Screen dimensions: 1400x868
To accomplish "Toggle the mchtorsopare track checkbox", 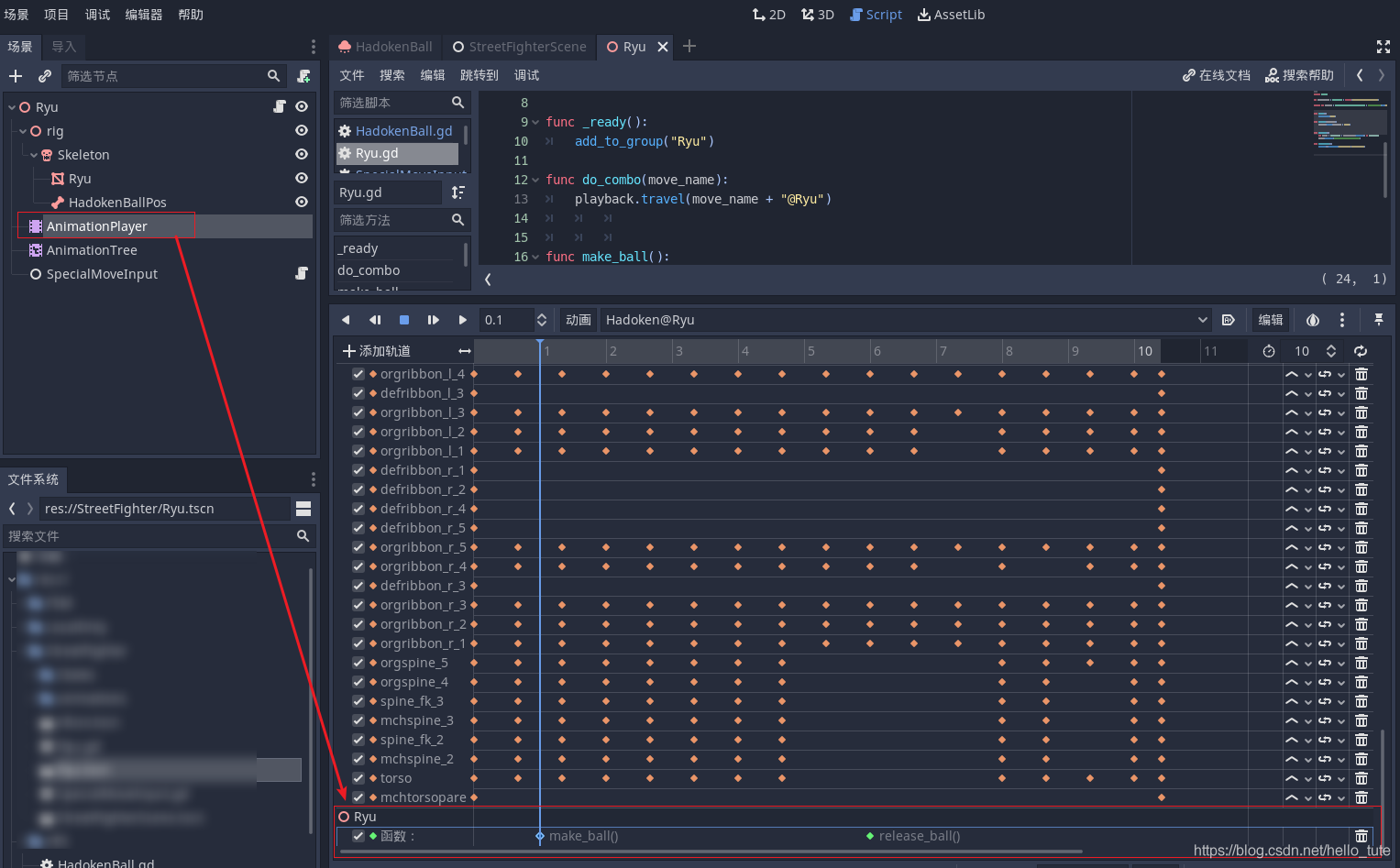I will coord(358,797).
